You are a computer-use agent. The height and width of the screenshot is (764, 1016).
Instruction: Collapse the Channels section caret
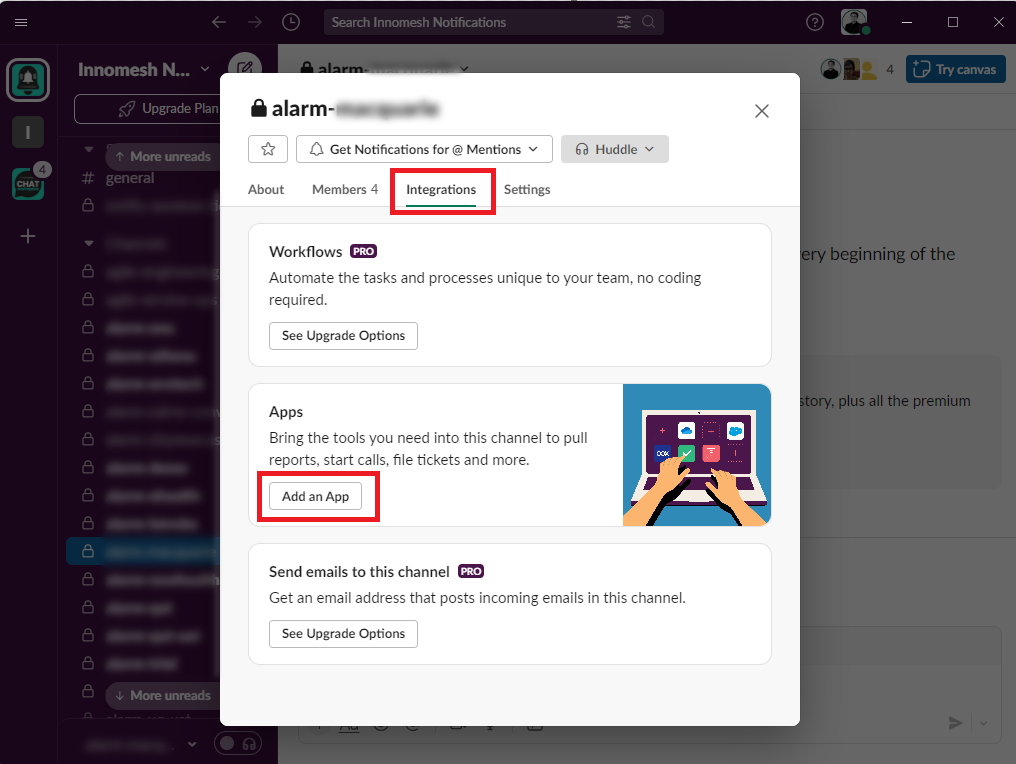point(89,243)
